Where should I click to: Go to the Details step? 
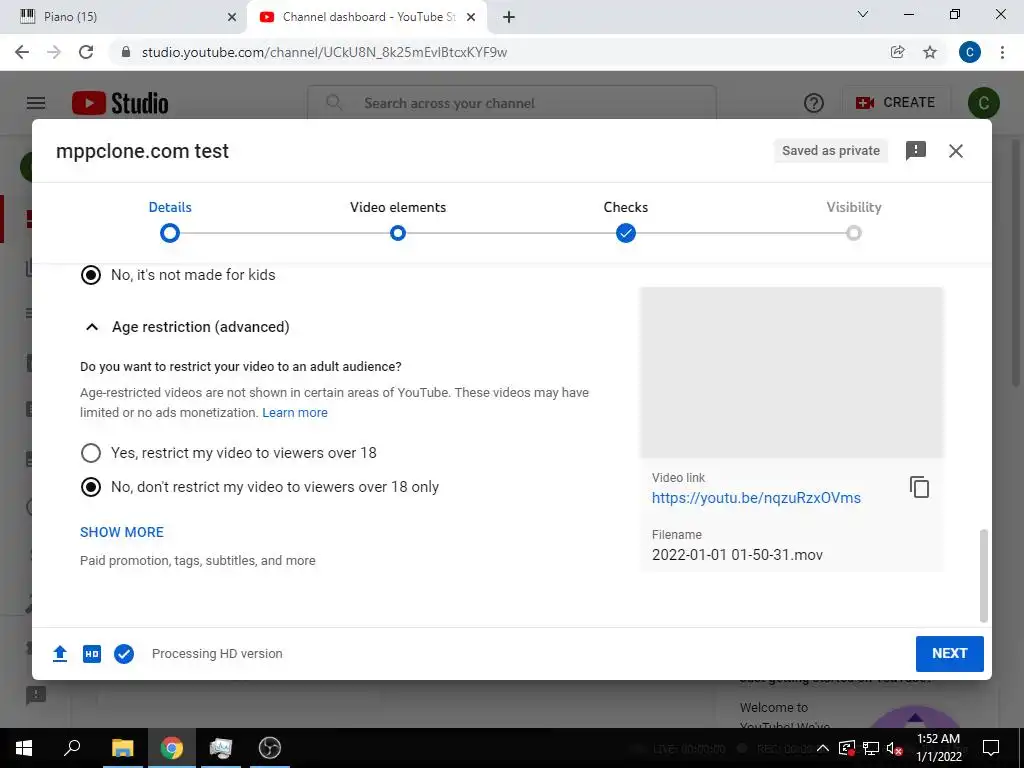(x=170, y=207)
